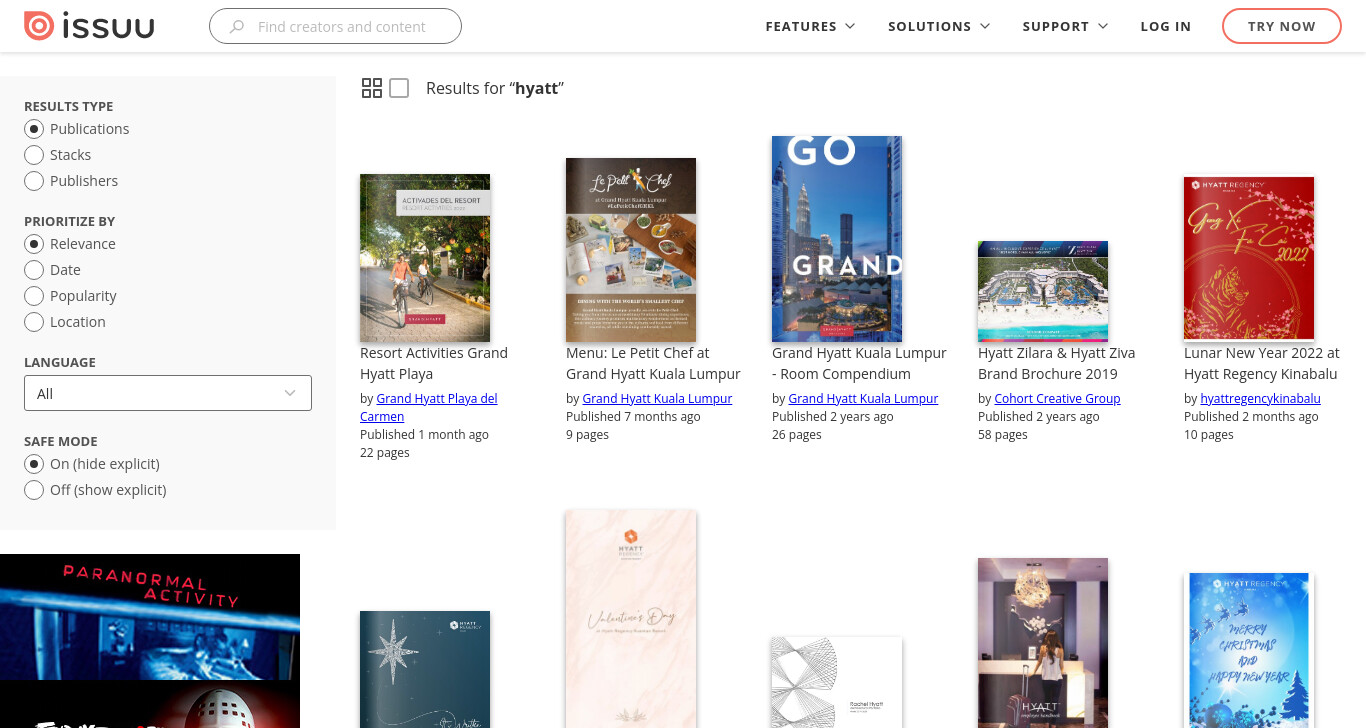Expand the Solutions menu

tap(939, 27)
